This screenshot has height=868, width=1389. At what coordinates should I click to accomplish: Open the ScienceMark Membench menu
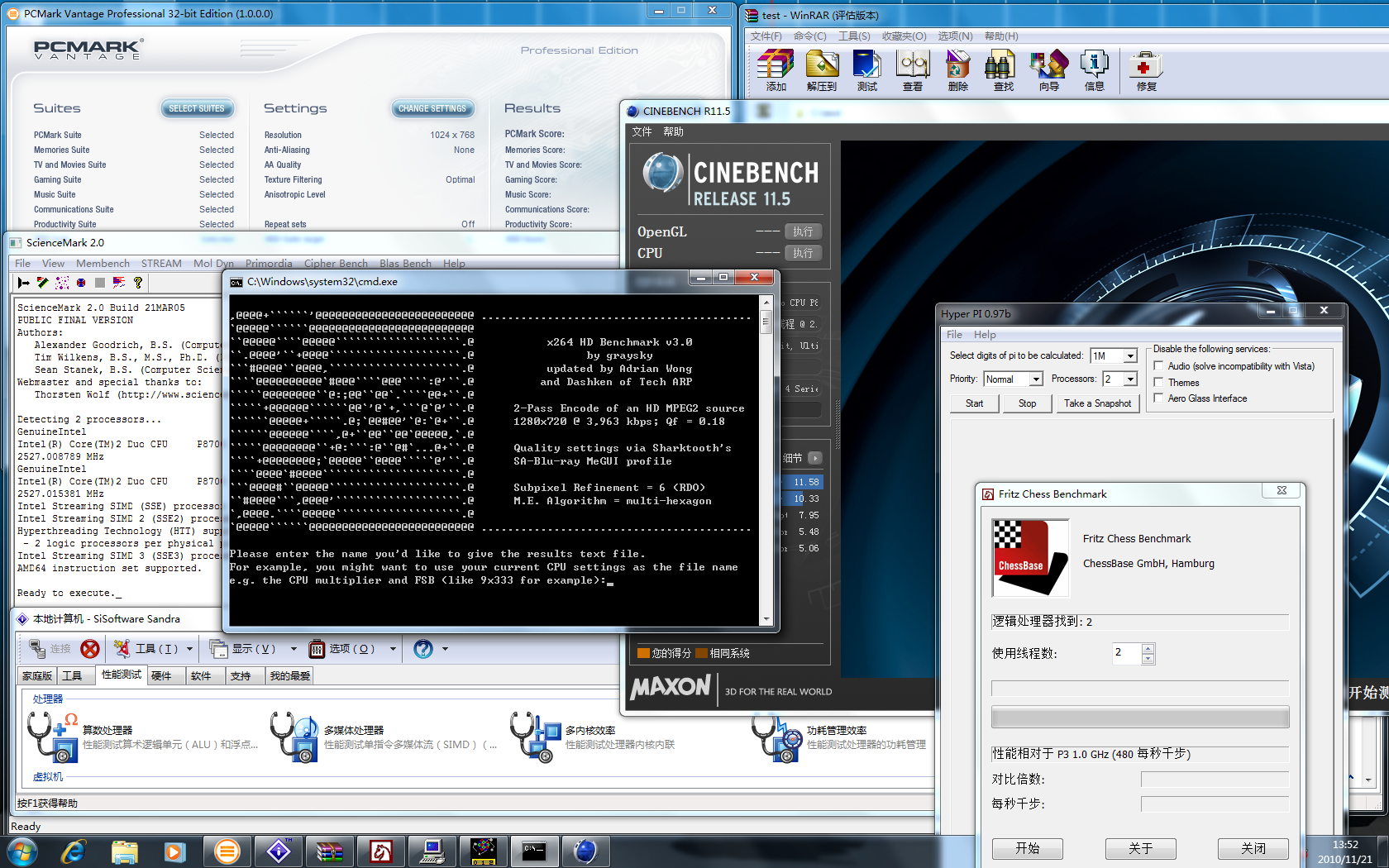click(103, 263)
